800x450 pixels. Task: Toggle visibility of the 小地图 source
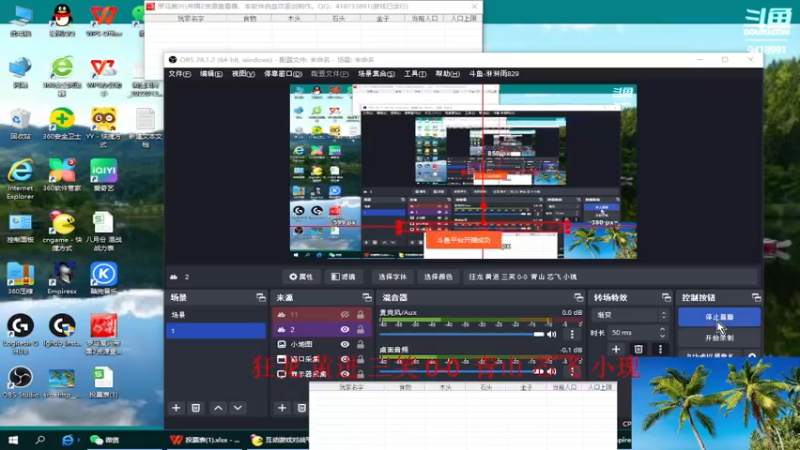coord(345,344)
